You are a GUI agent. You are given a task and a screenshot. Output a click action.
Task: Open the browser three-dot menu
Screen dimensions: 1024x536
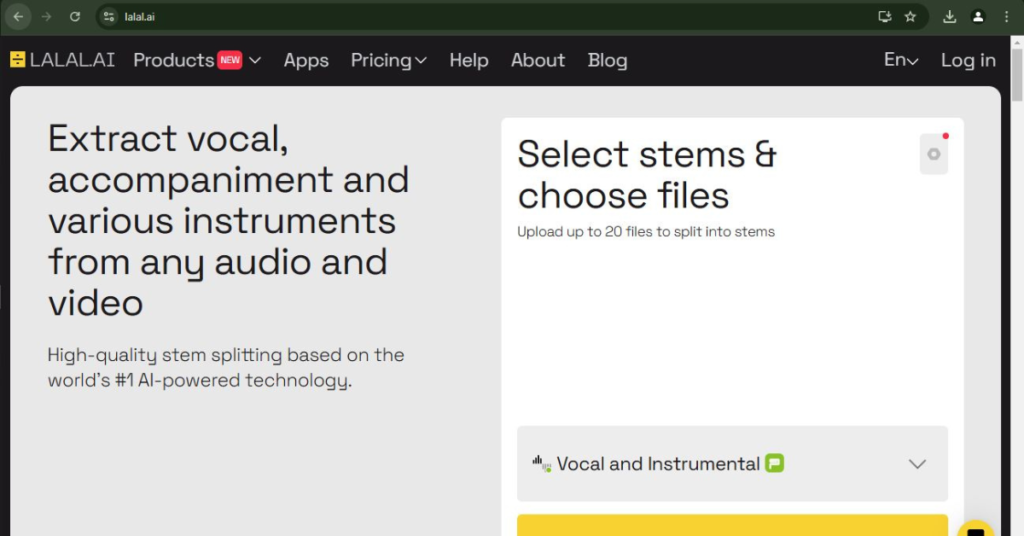pyautogui.click(x=1006, y=17)
